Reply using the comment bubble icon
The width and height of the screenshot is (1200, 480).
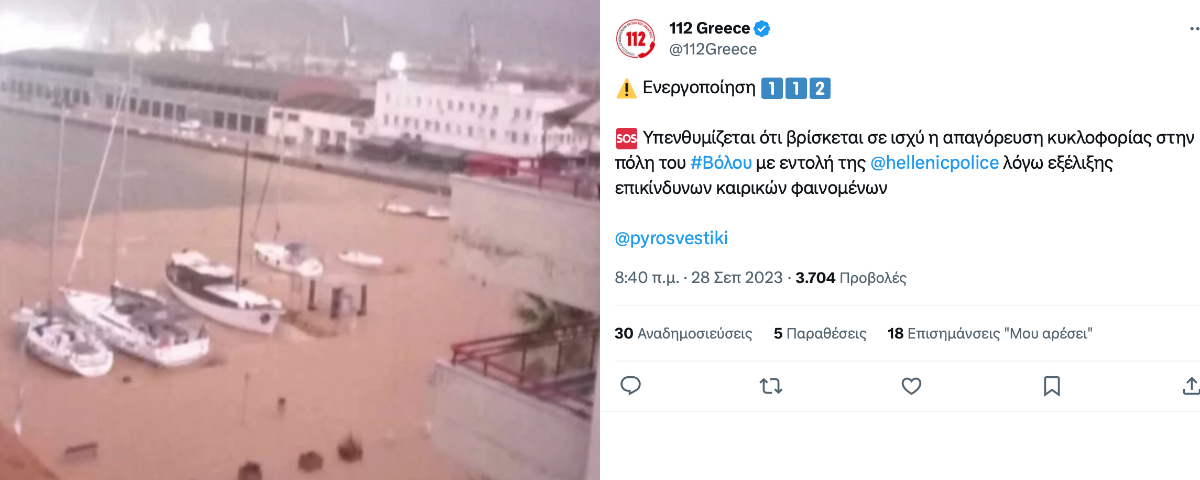630,386
